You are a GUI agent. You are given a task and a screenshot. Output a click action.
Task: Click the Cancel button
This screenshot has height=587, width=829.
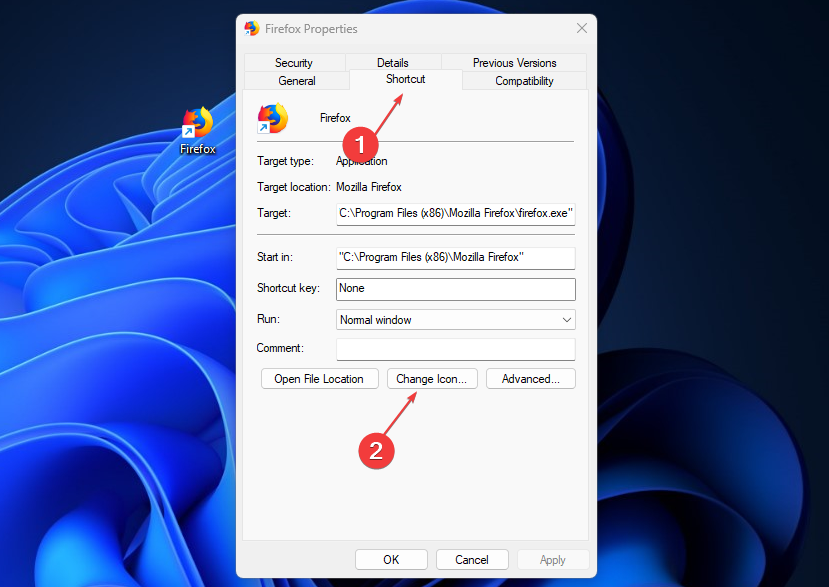pos(472,560)
